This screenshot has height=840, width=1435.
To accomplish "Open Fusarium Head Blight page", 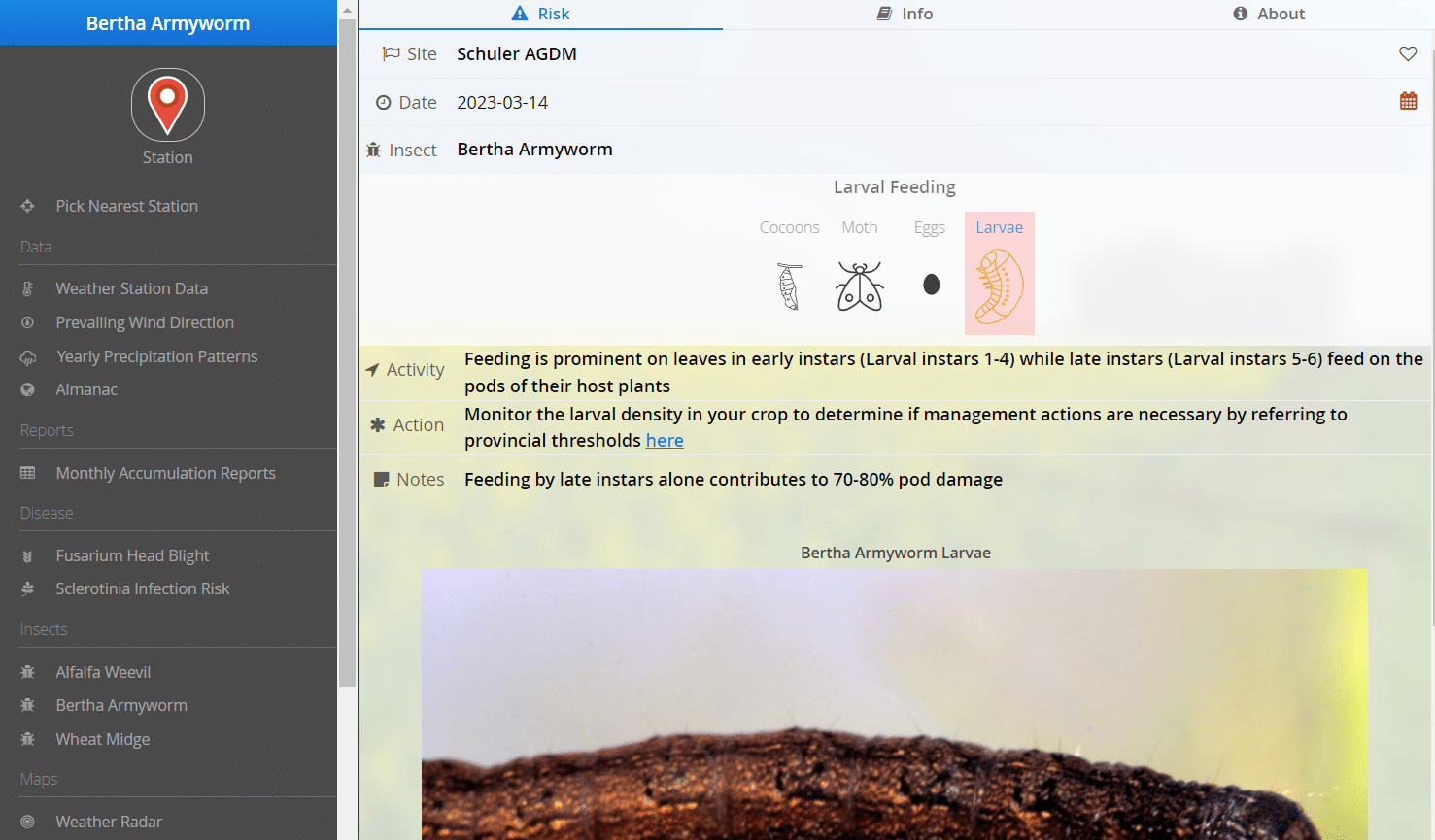I will [x=133, y=555].
